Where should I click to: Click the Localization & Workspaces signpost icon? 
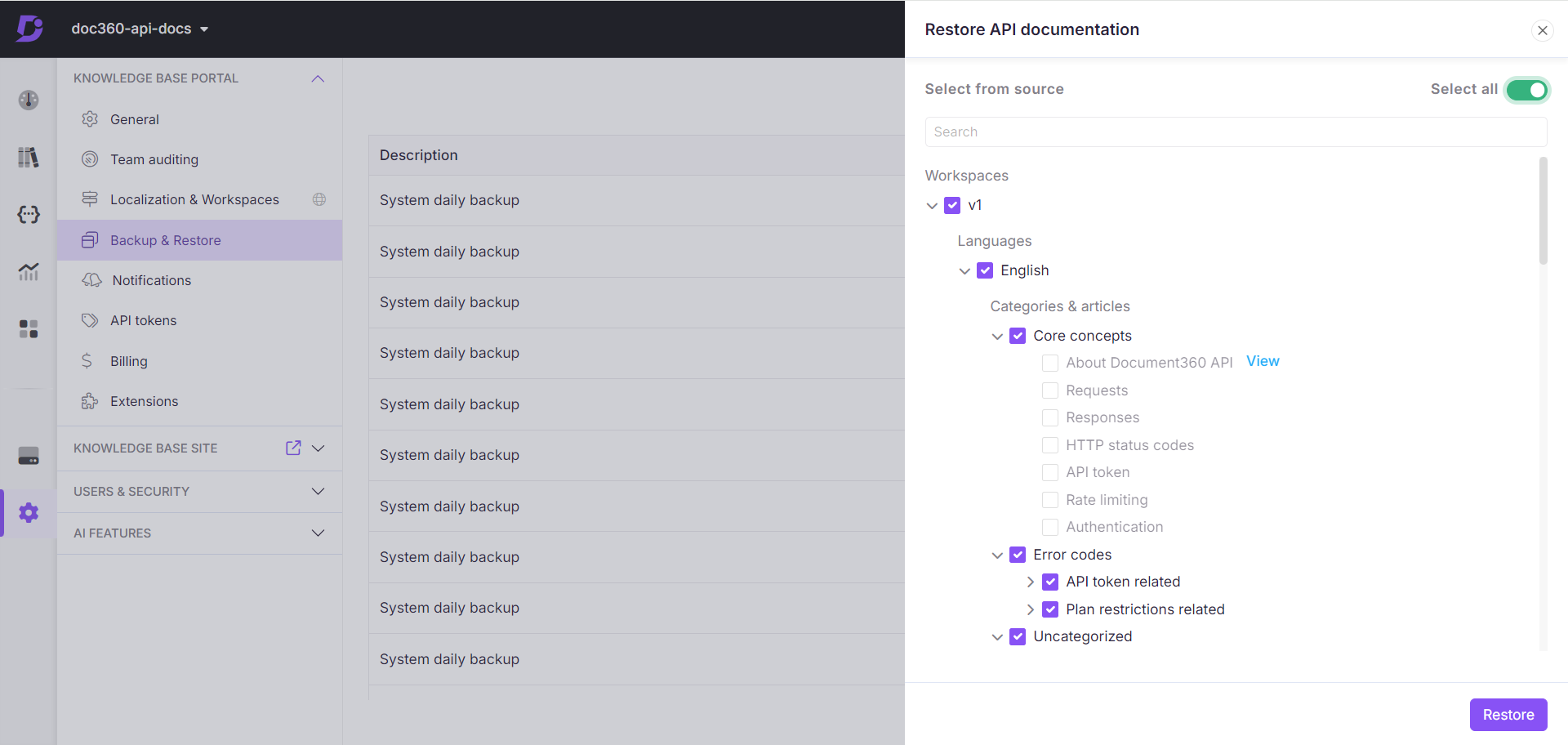90,199
